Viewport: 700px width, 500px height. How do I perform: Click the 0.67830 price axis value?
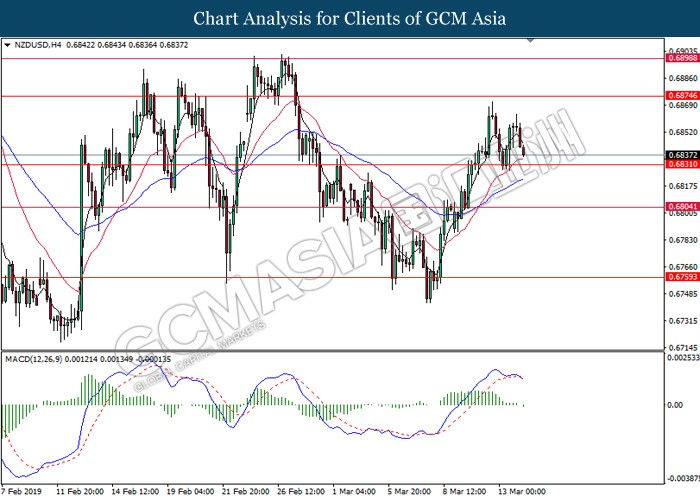pyautogui.click(x=683, y=240)
